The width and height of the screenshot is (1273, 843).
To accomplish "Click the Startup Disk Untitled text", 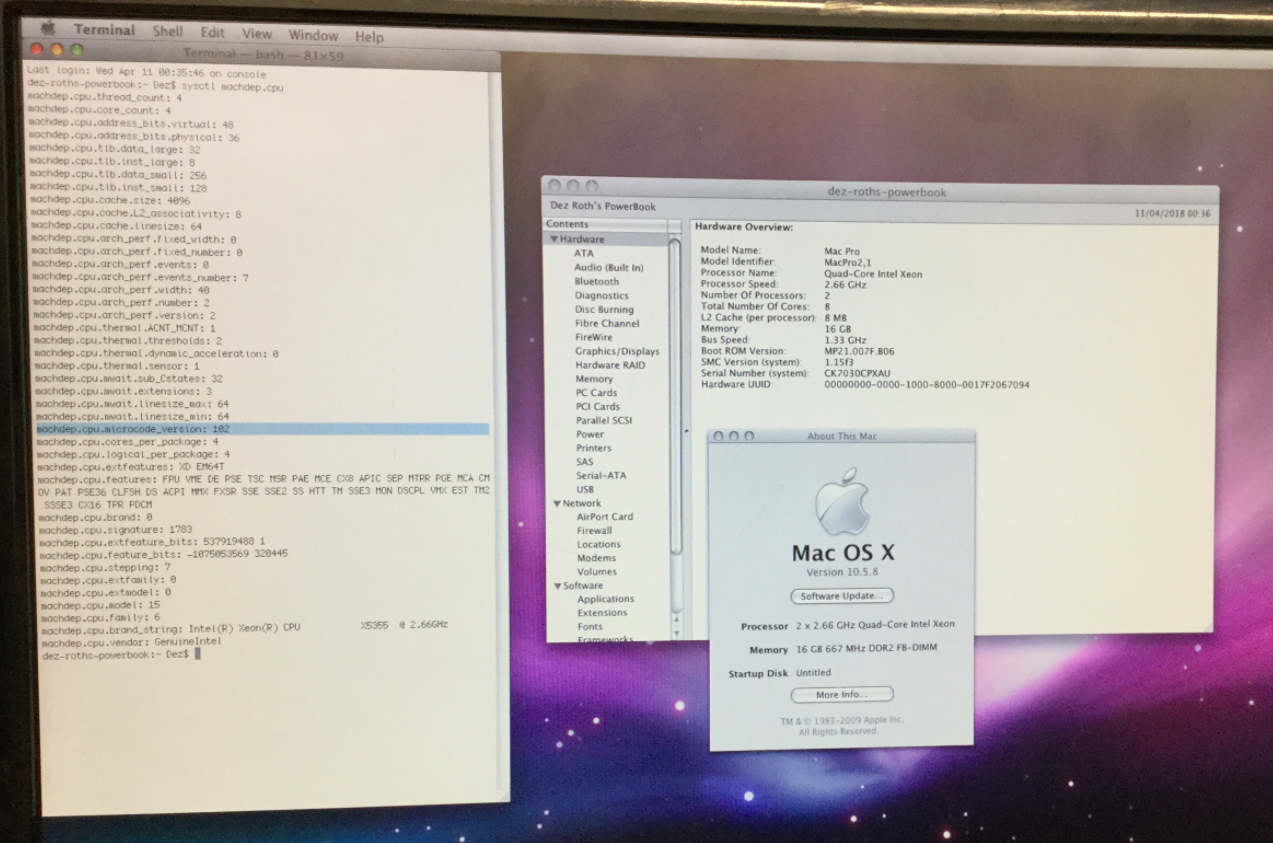I will click(x=779, y=673).
